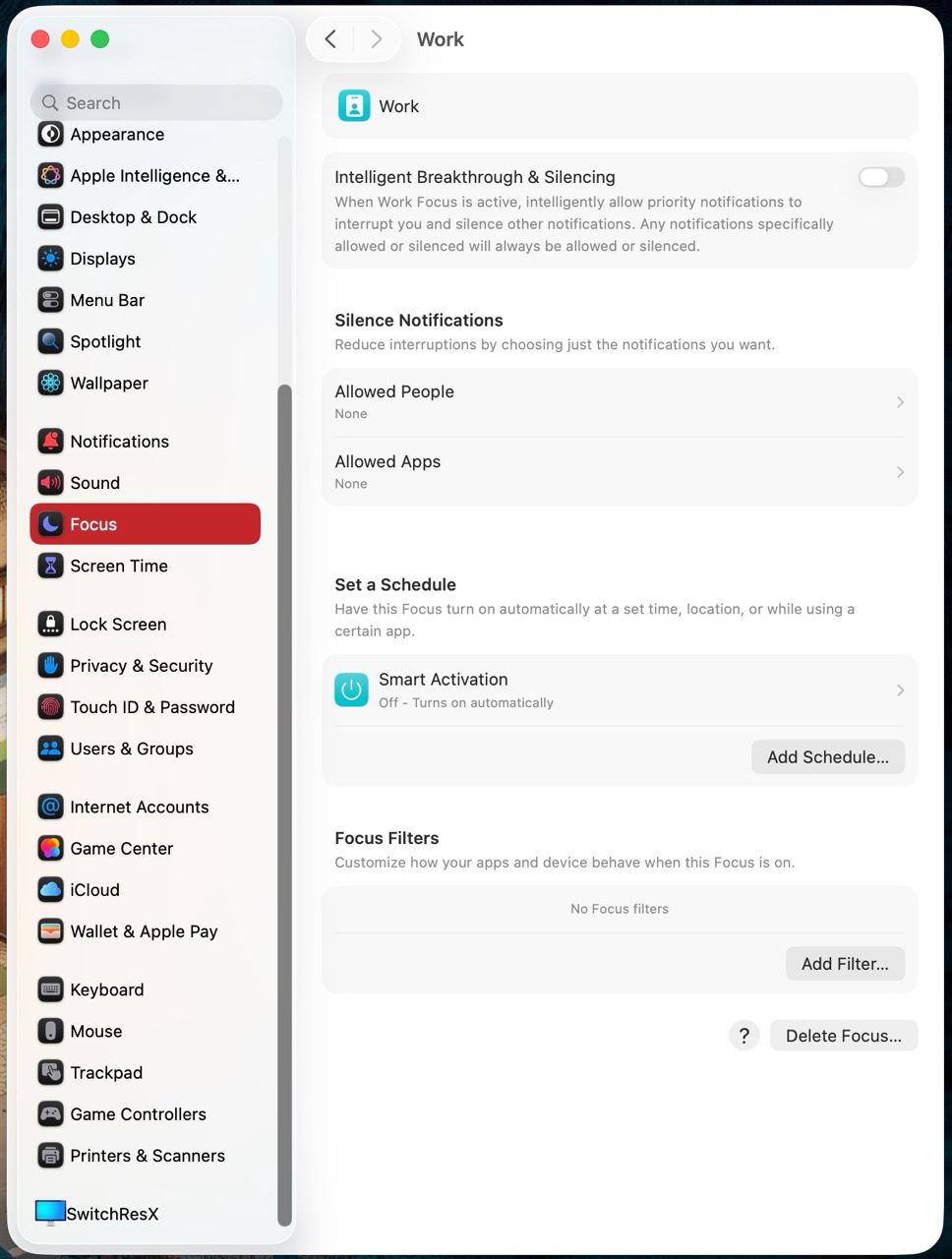Enable Intelligent Breakthrough & Silencing switch

pos(881,177)
